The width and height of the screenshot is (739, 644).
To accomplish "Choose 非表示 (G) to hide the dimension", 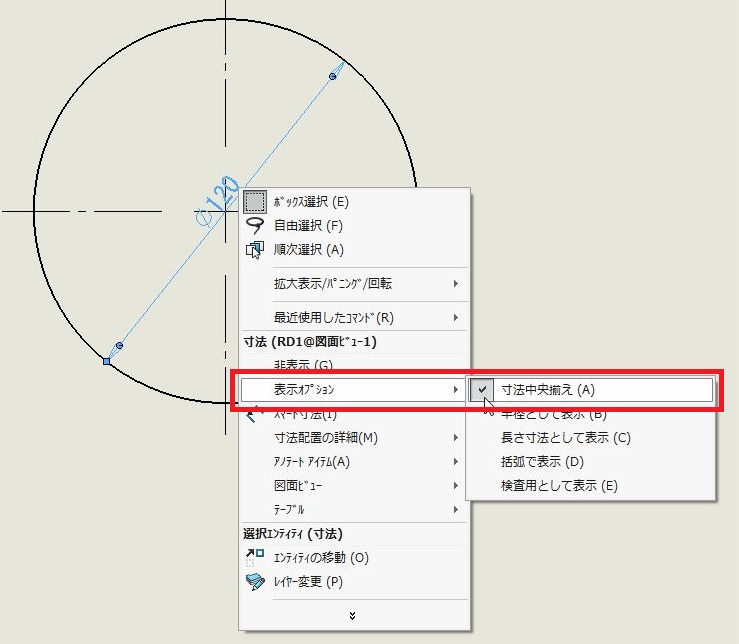I will coord(303,365).
